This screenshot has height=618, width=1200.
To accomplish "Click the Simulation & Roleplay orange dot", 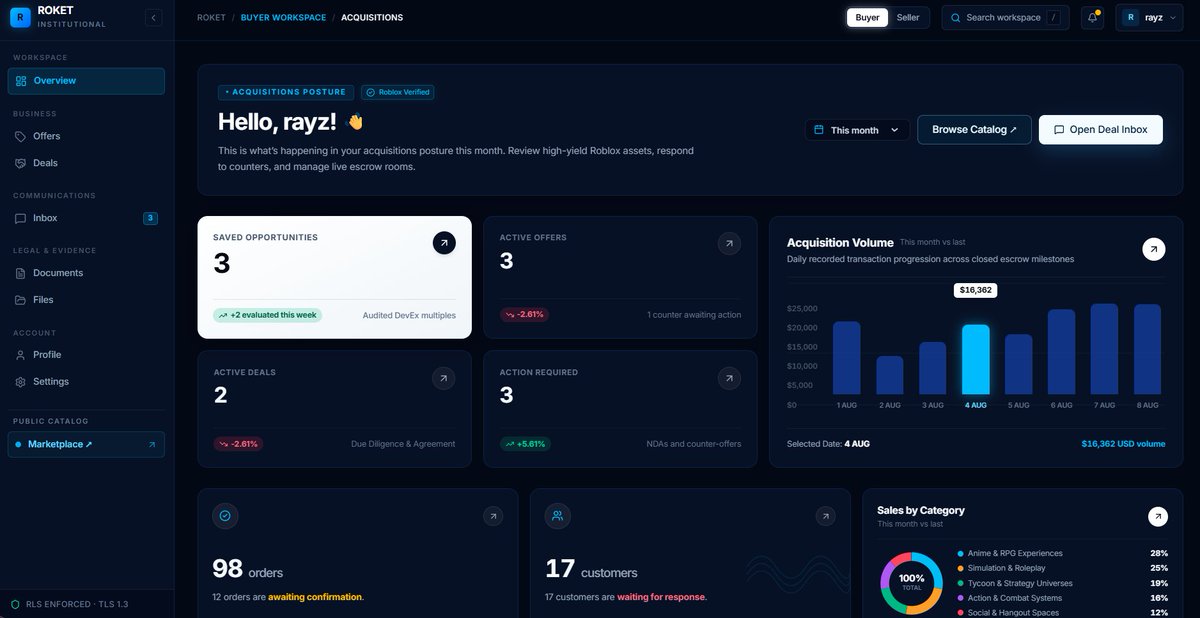I will coord(961,568).
